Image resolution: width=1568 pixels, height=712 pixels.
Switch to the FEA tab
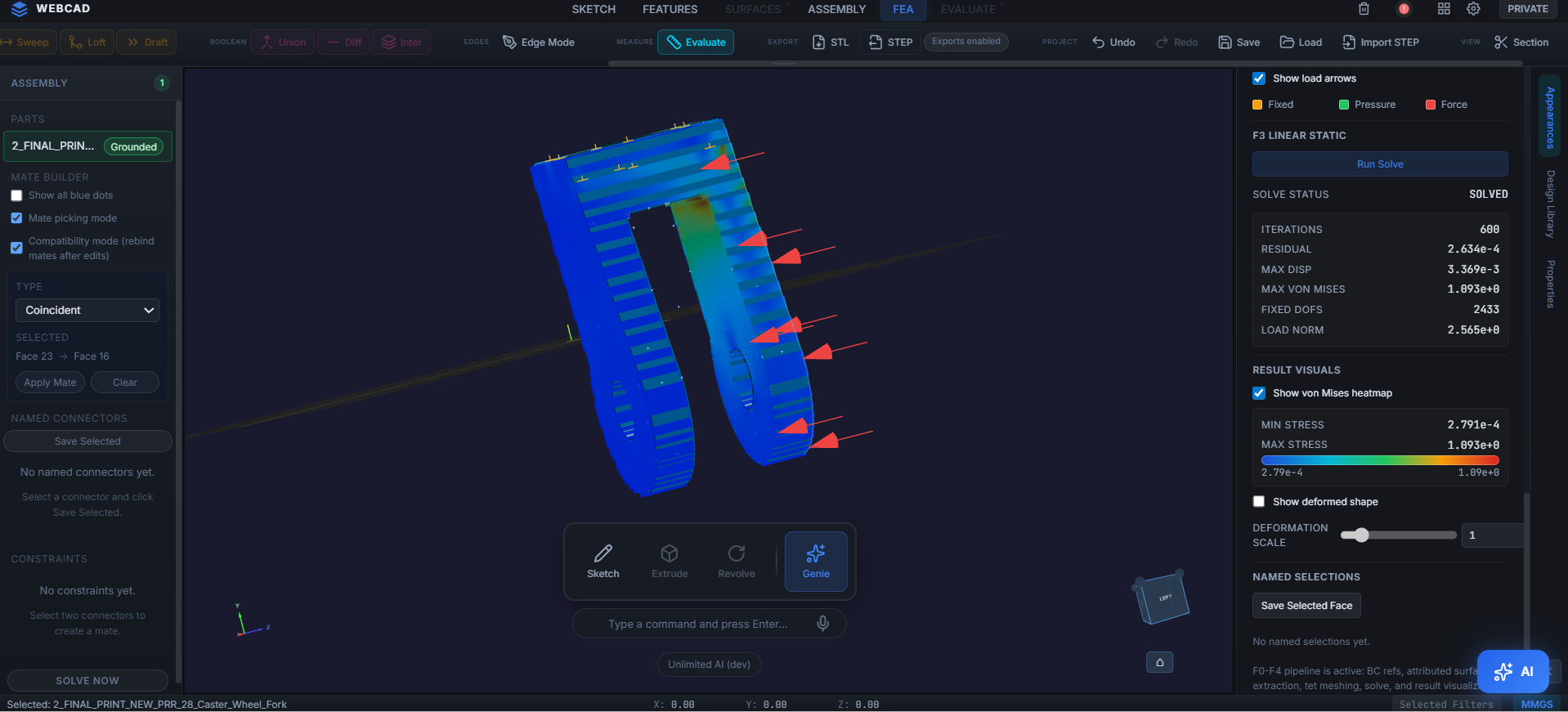903,9
